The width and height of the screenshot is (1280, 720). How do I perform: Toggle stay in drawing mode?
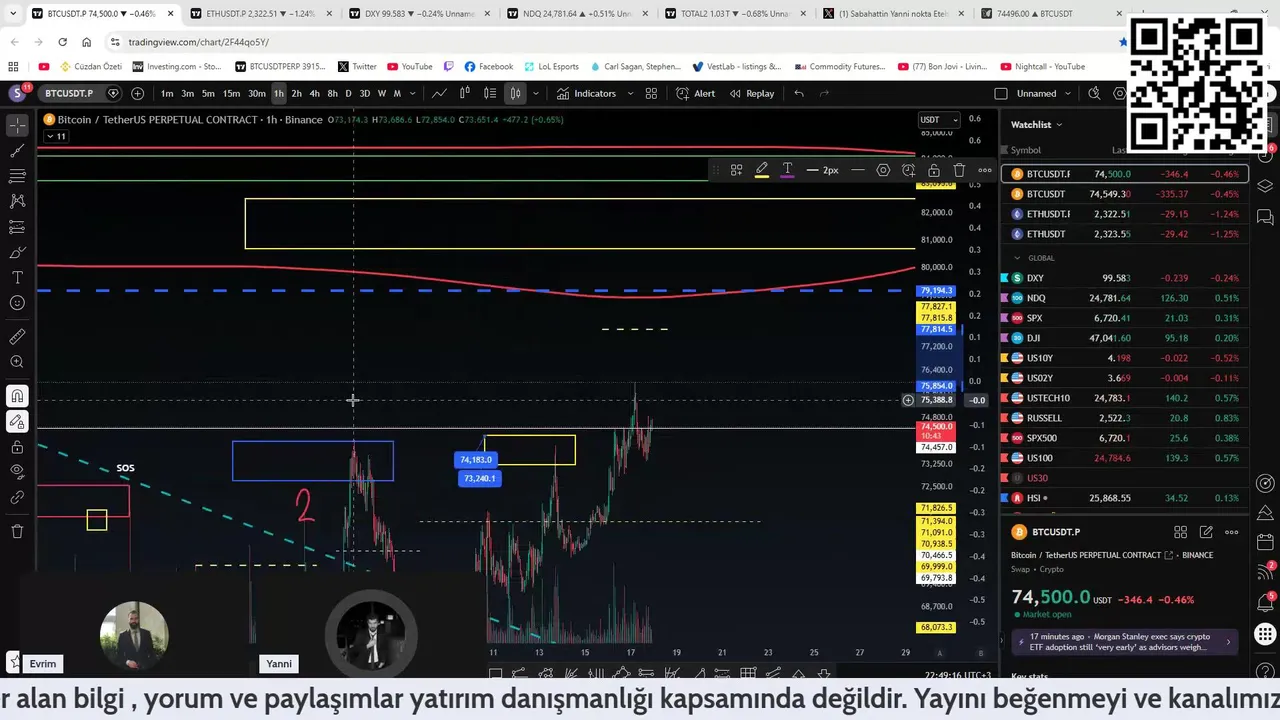[x=17, y=421]
